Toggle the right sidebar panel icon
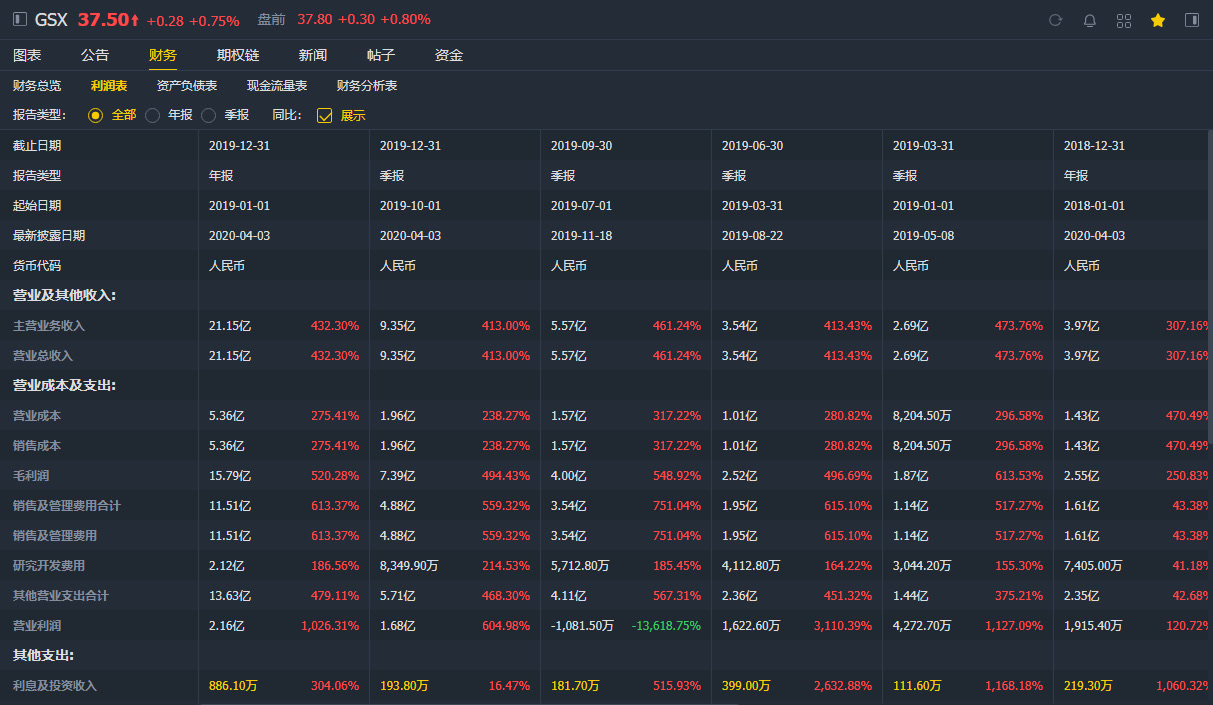The width and height of the screenshot is (1213, 705). tap(1192, 20)
